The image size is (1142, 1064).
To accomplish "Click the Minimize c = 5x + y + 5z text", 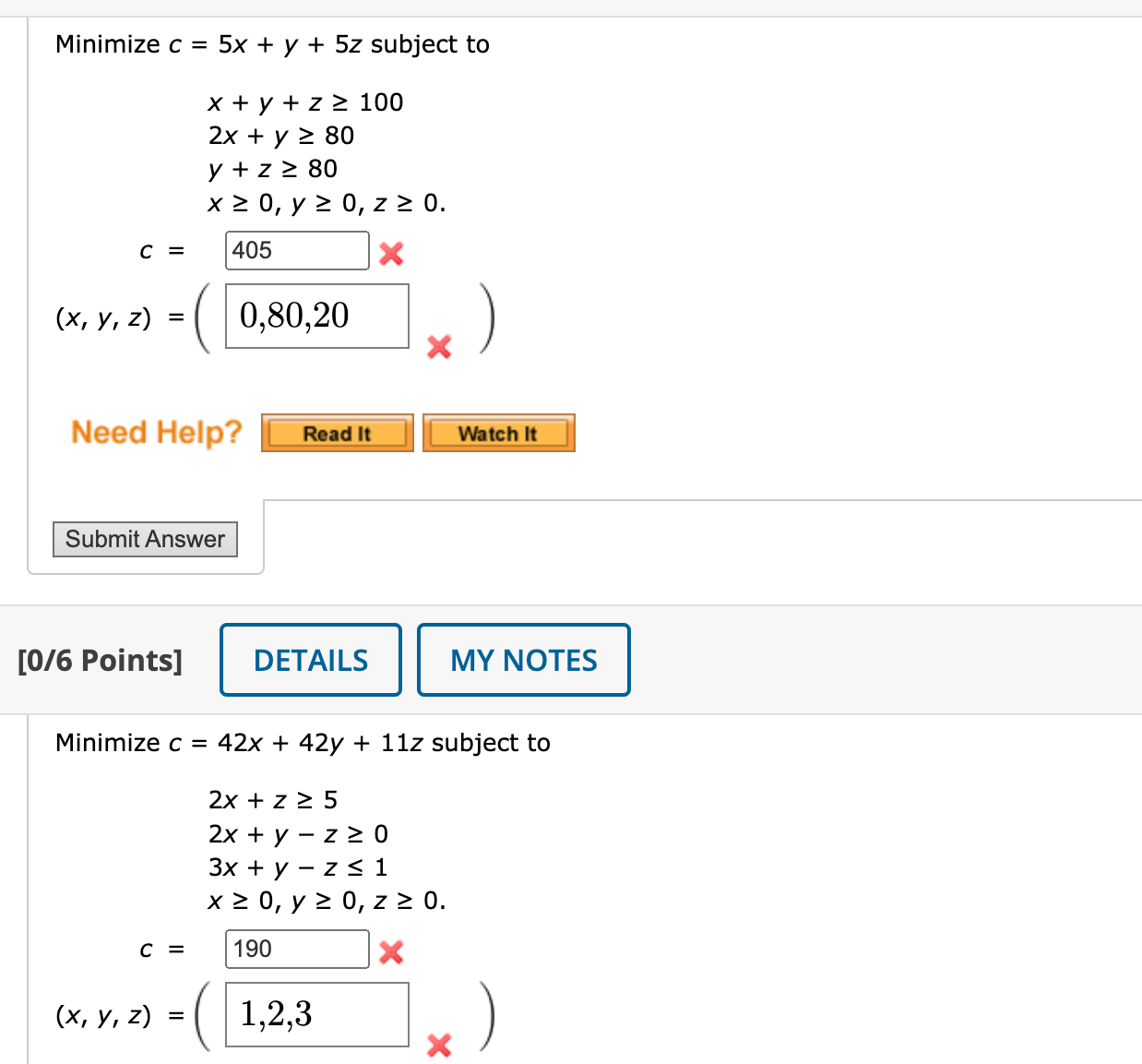I will coord(272,43).
